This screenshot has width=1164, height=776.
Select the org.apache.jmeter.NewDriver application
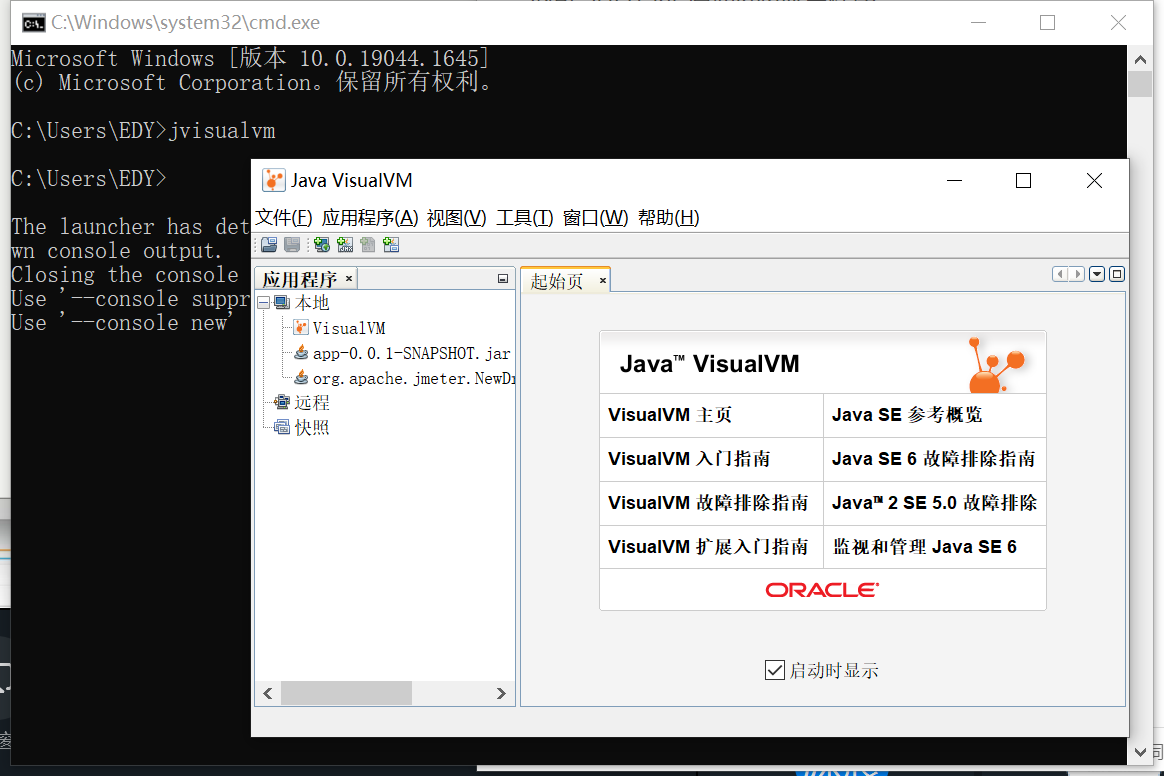point(405,379)
